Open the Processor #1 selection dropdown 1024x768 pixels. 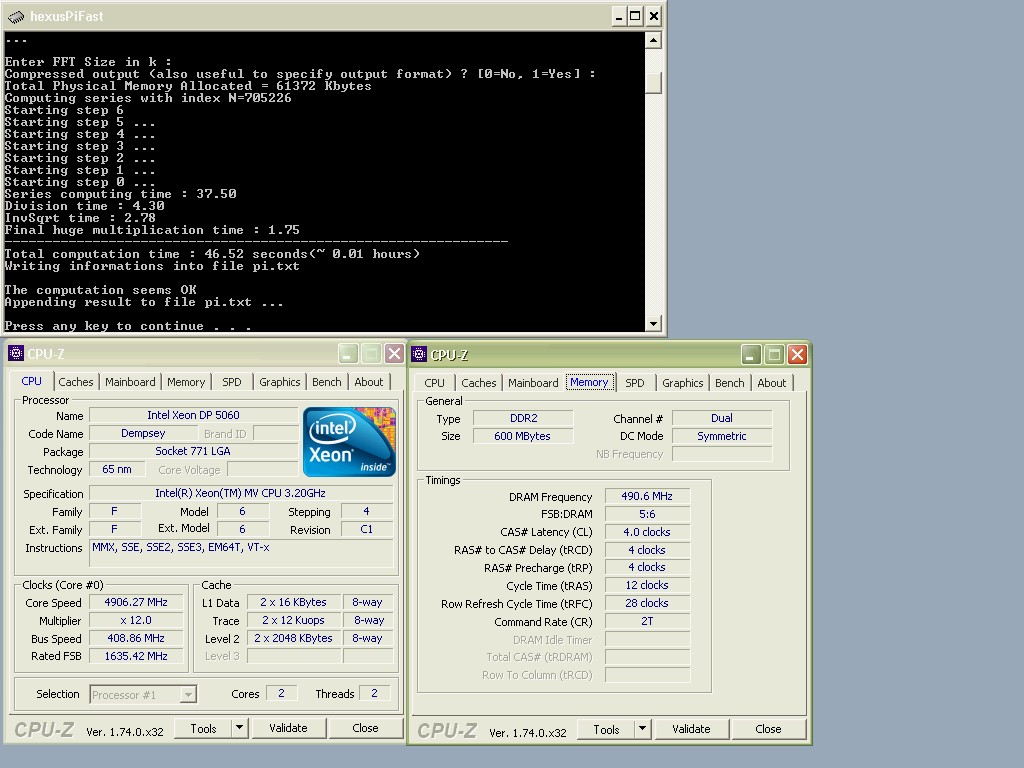pos(188,694)
